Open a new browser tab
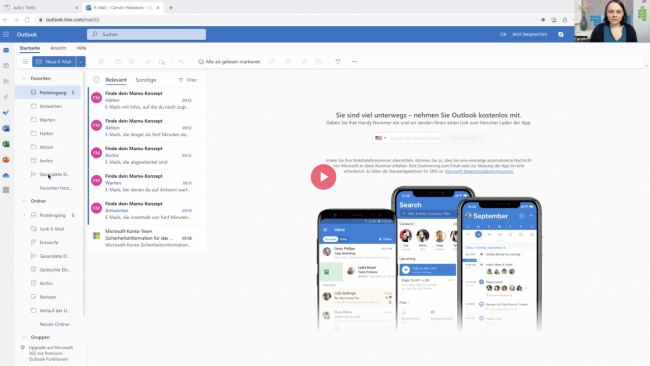 click(170, 7)
